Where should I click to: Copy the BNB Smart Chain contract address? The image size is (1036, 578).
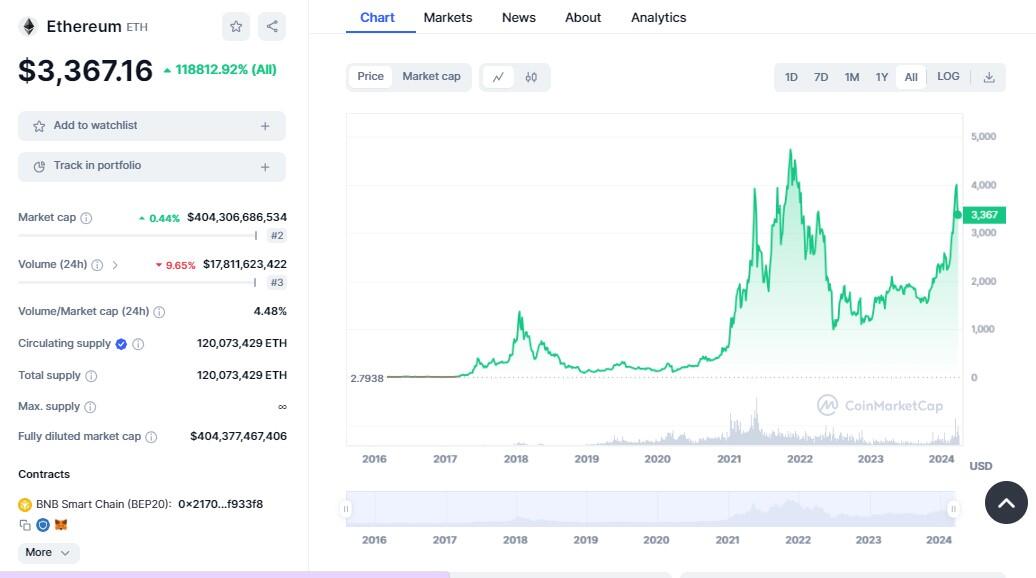(25, 525)
